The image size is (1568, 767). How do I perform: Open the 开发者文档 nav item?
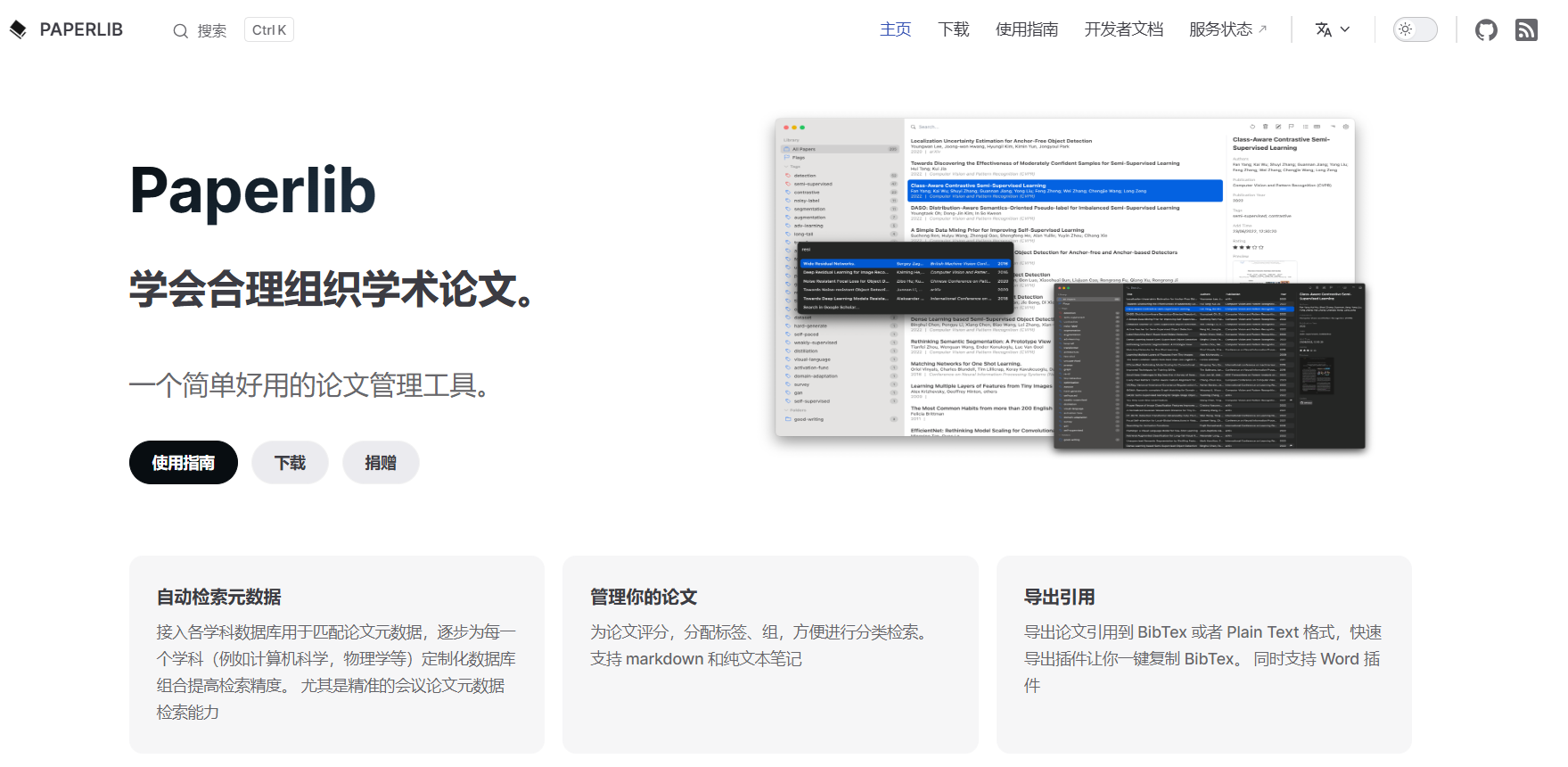(x=1123, y=29)
